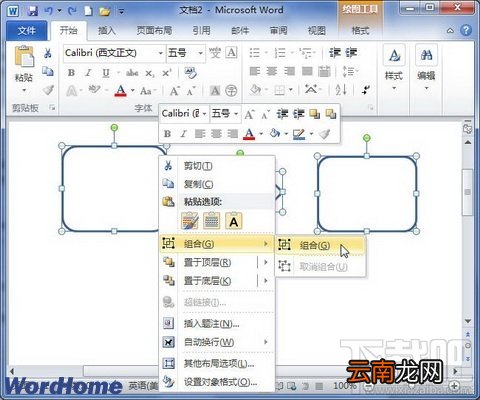Click align text left in ribbon paragraph group
The width and height of the screenshot is (480, 400).
[255, 71]
